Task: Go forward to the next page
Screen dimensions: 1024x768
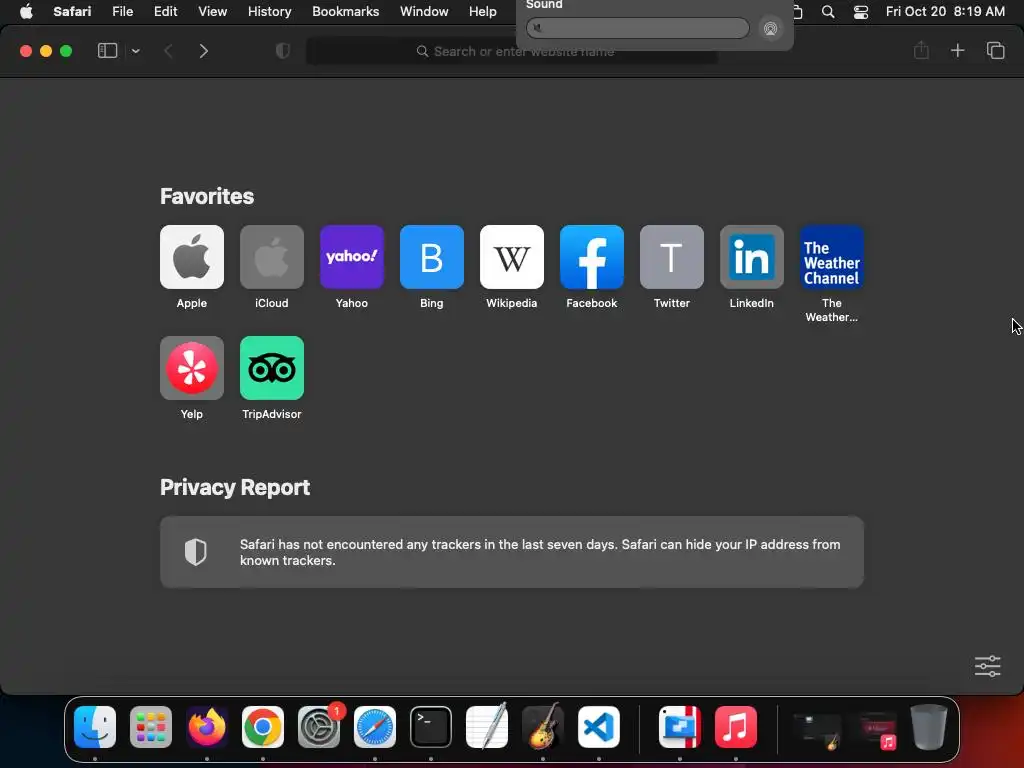Action: (203, 51)
